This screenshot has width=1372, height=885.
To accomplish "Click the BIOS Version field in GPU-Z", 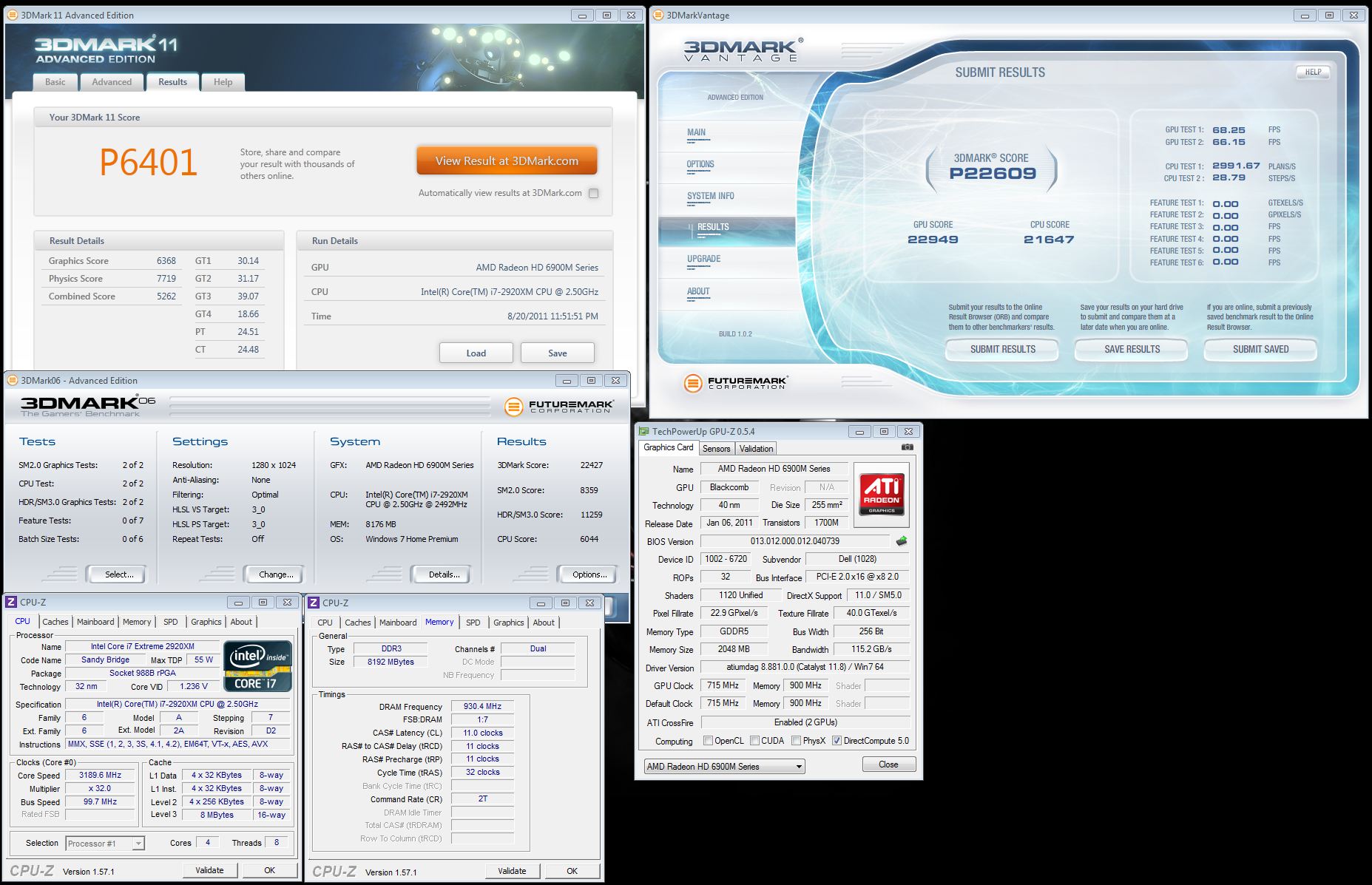I will pyautogui.click(x=795, y=541).
